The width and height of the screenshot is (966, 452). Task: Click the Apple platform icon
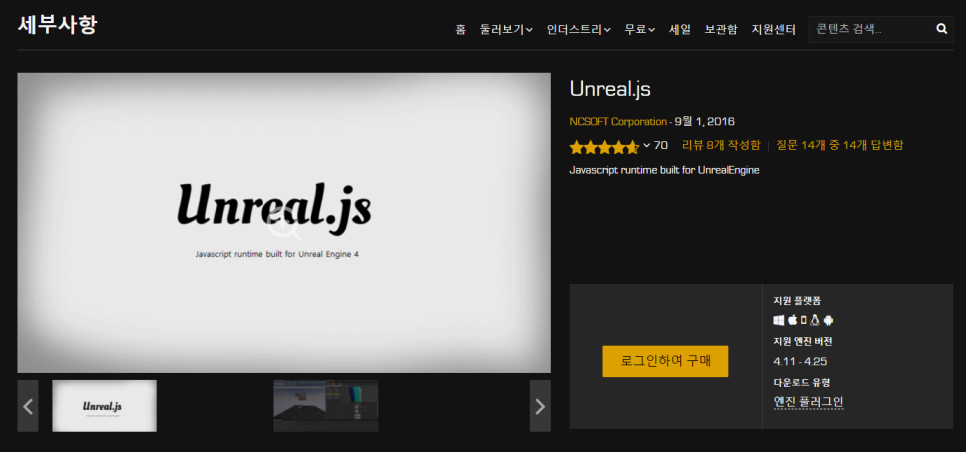[x=792, y=320]
